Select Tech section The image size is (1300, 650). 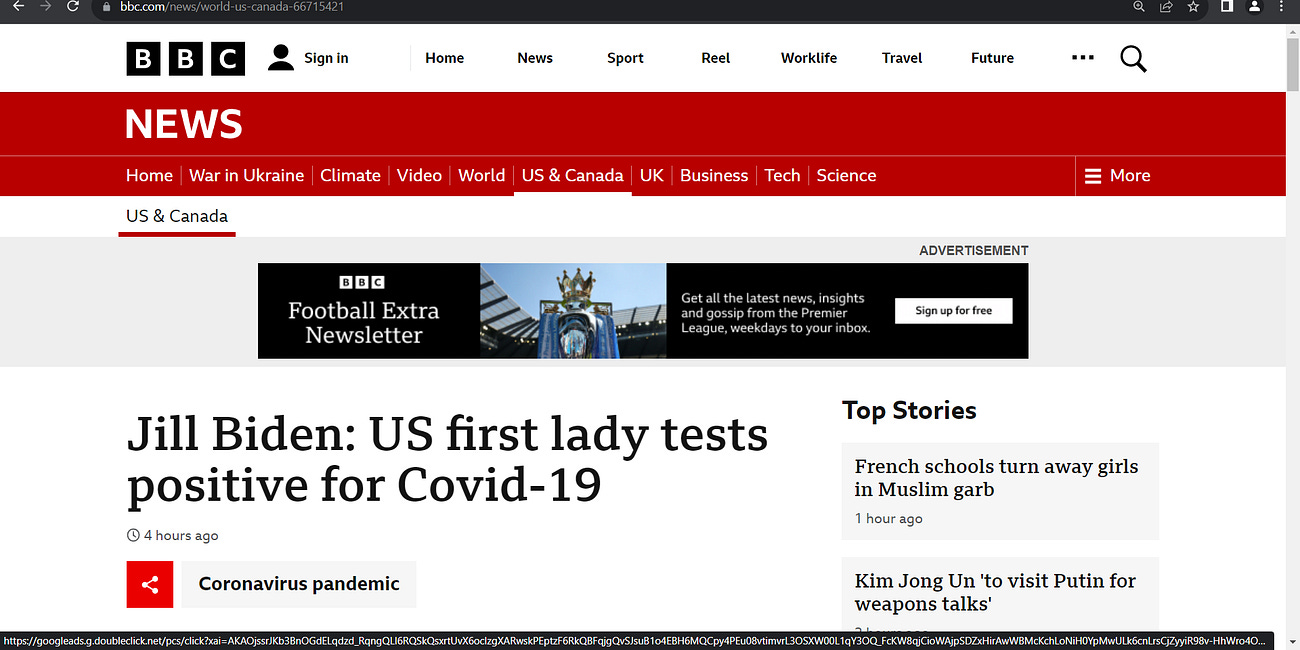click(782, 175)
